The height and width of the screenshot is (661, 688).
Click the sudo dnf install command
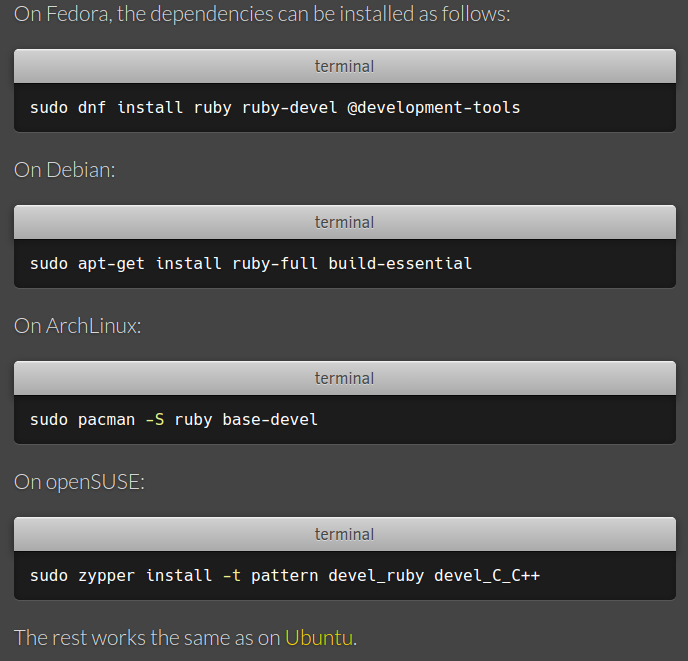click(x=275, y=108)
